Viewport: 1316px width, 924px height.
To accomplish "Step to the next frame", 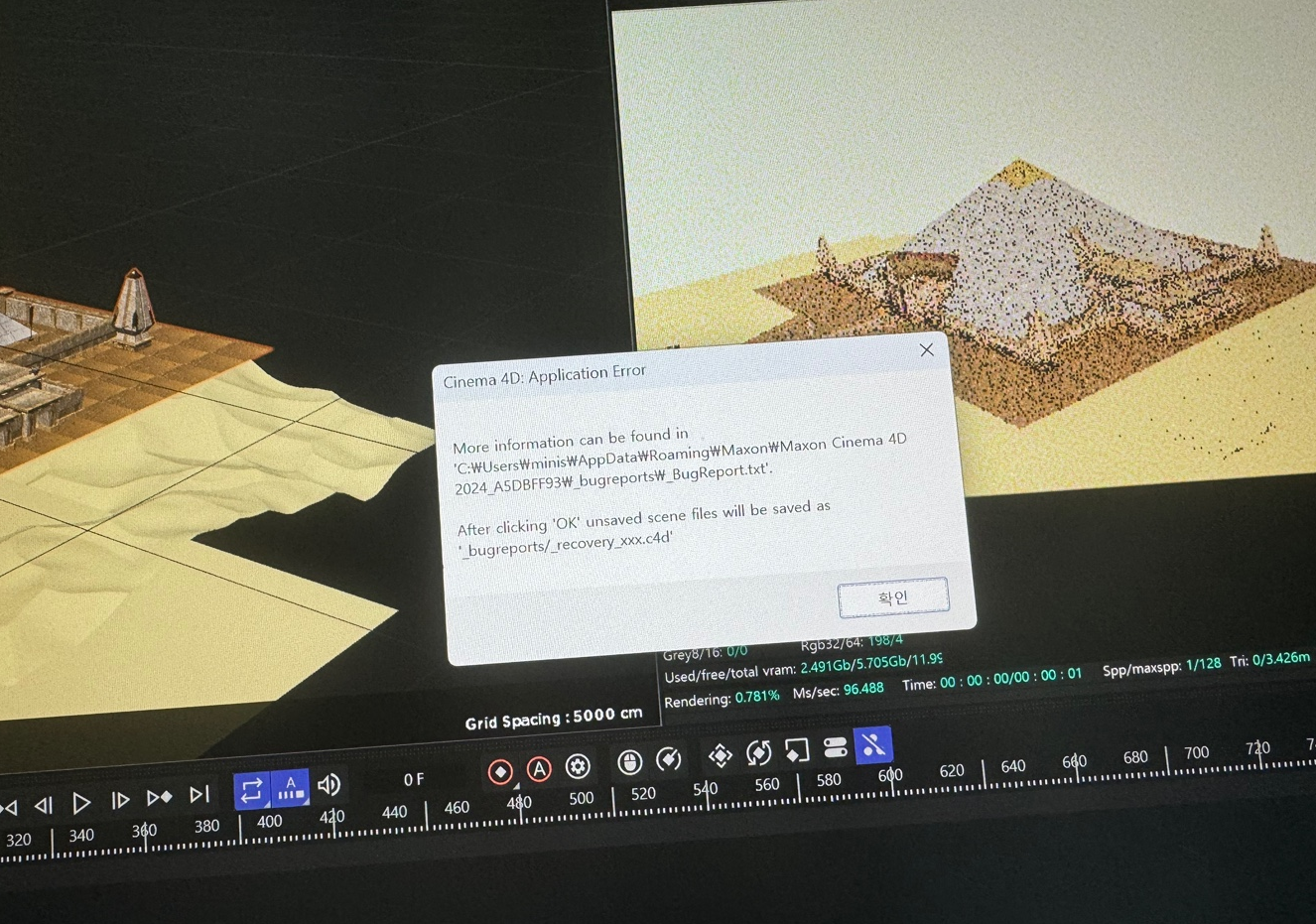I will coord(120,800).
